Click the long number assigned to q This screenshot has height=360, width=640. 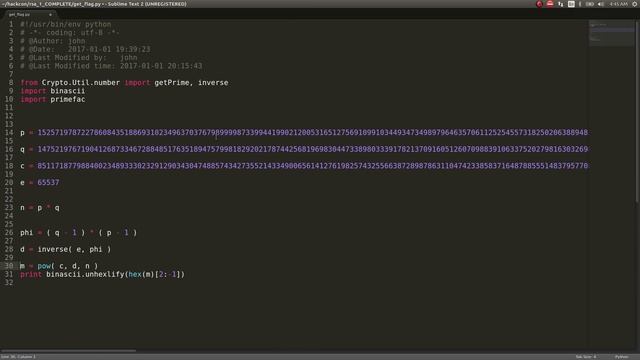pyautogui.click(x=313, y=149)
